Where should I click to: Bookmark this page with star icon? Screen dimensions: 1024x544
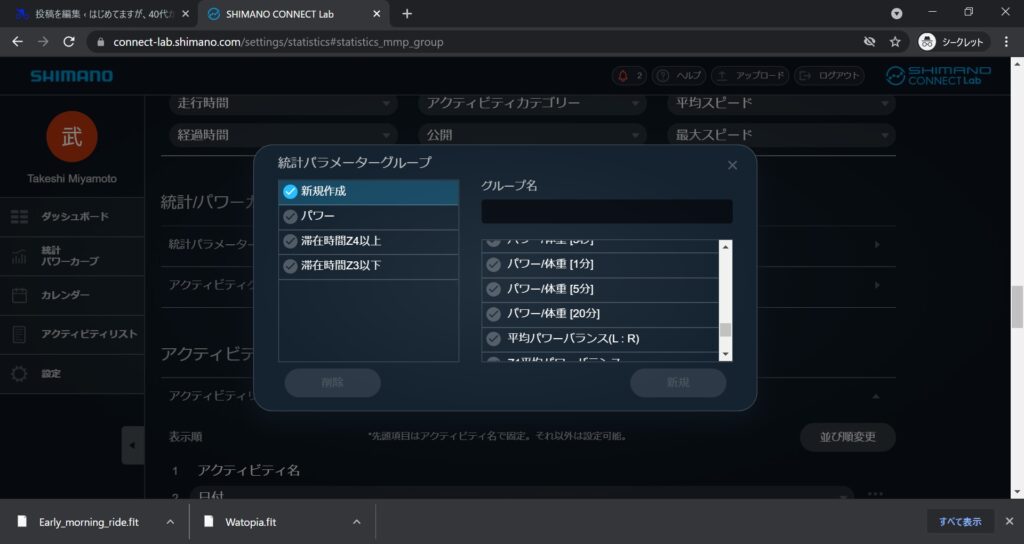[895, 42]
